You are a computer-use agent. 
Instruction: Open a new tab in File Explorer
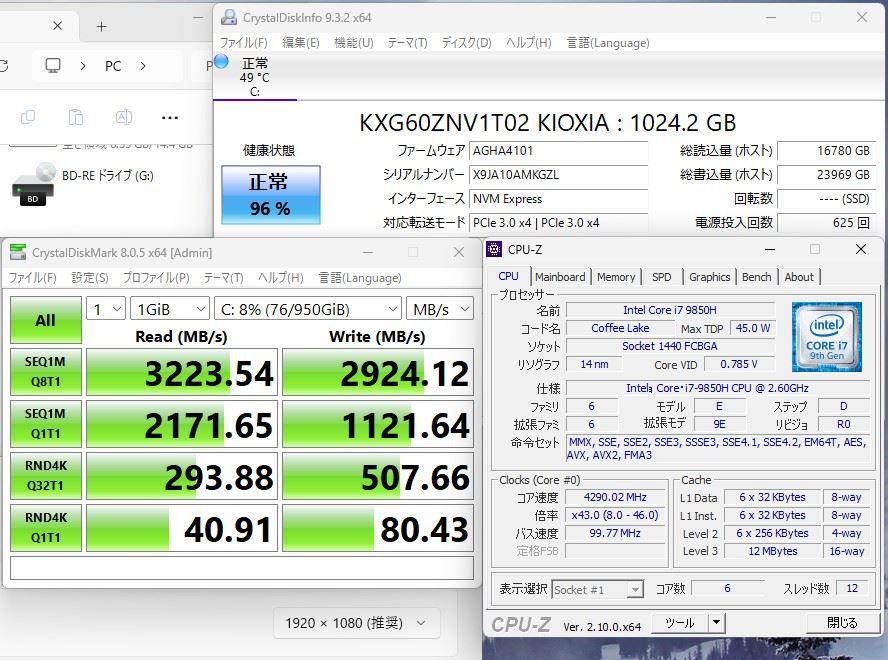coord(101,27)
